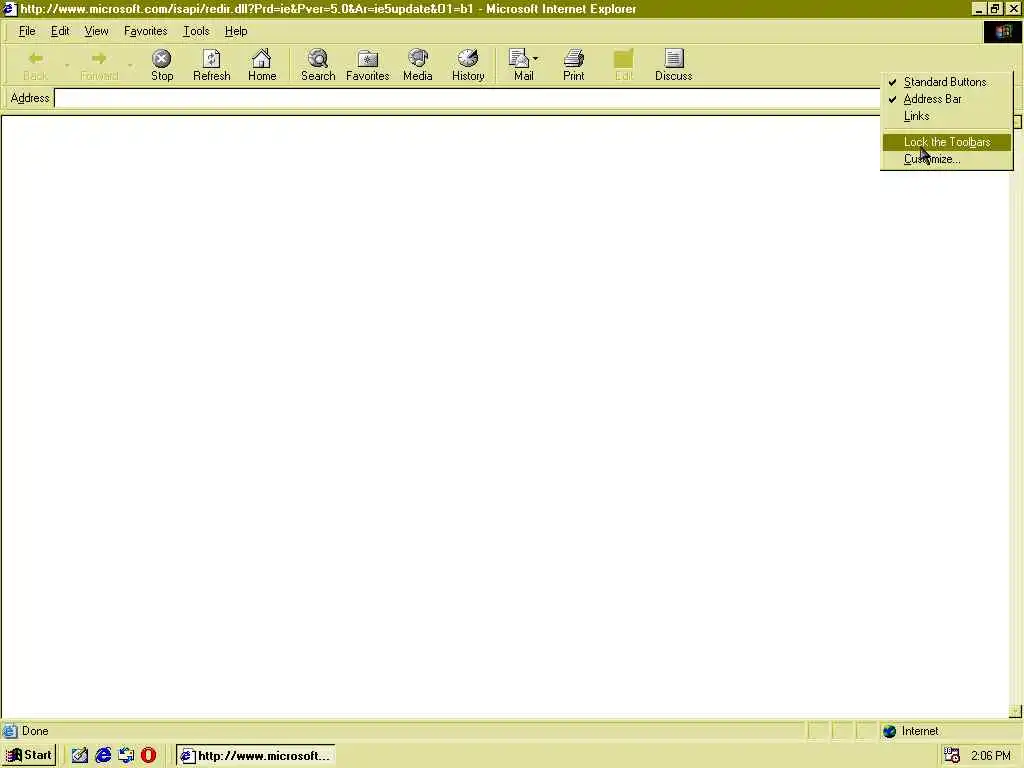Open the Discuss toolbar icon
The height and width of the screenshot is (768, 1024).
(x=673, y=65)
